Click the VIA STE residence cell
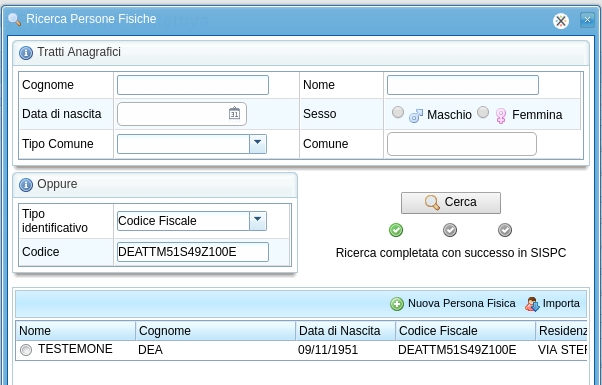This screenshot has height=385, width=602. click(562, 350)
